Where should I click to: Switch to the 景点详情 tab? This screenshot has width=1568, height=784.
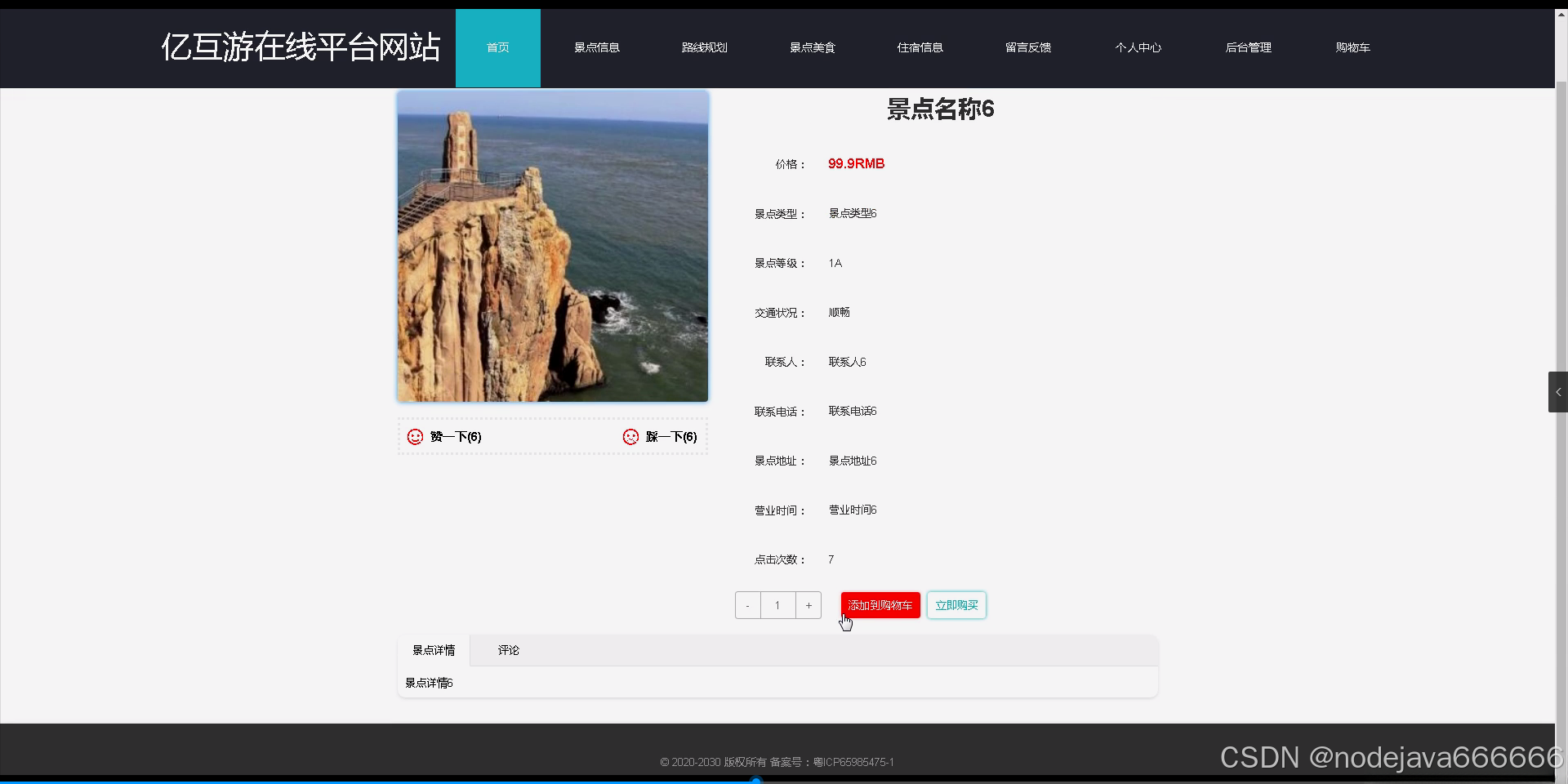coord(434,650)
